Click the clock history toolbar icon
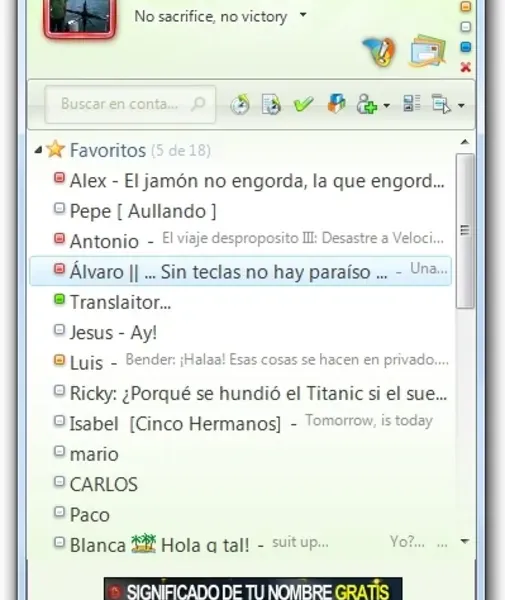This screenshot has width=505, height=600. [240, 104]
